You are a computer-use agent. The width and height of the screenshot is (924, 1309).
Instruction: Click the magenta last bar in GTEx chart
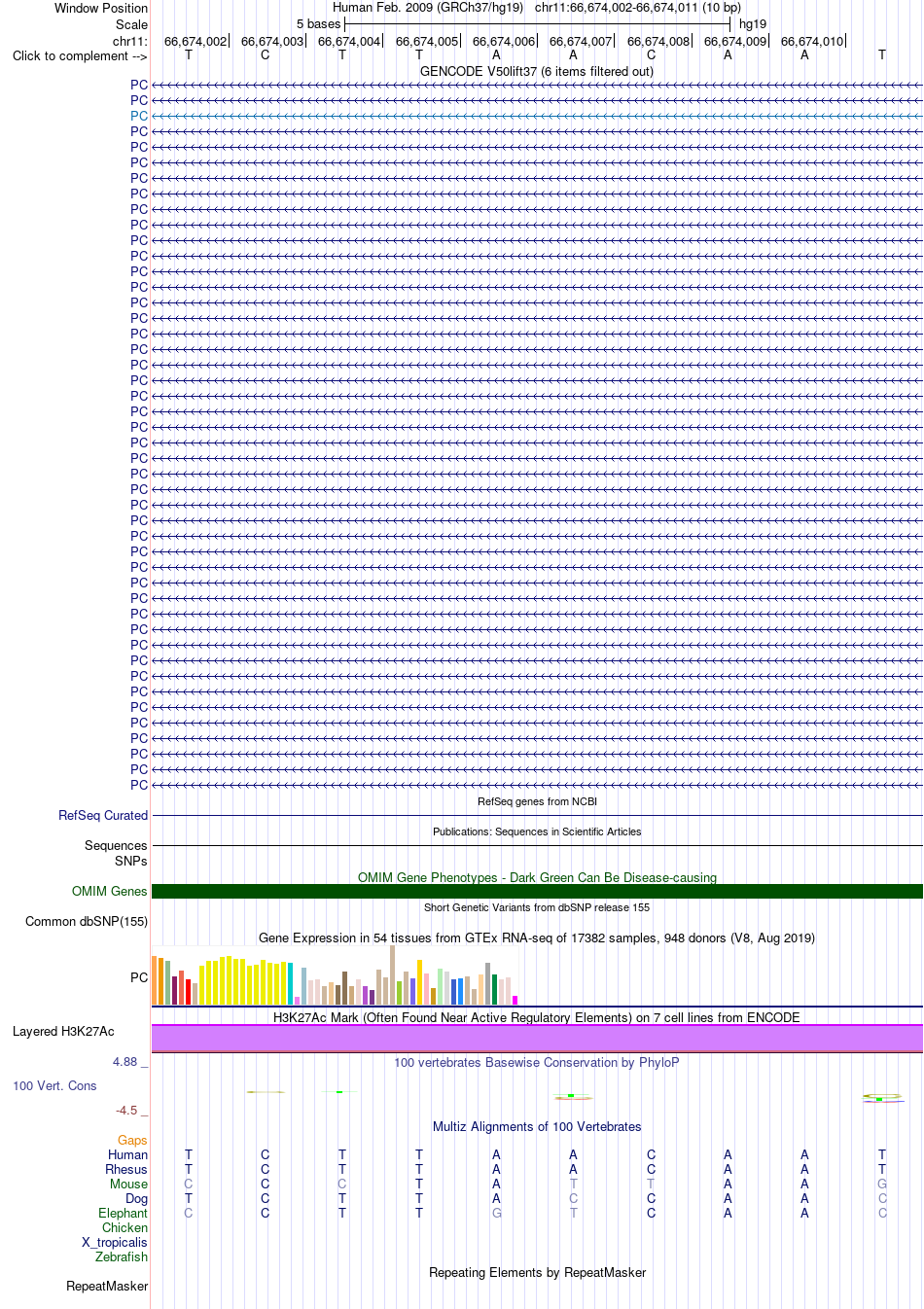515,1000
